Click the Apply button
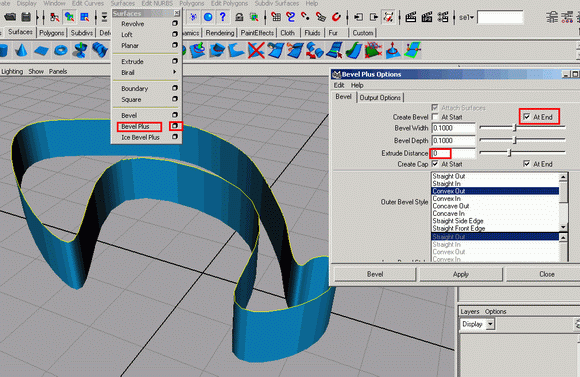The image size is (580, 377). 461,274
